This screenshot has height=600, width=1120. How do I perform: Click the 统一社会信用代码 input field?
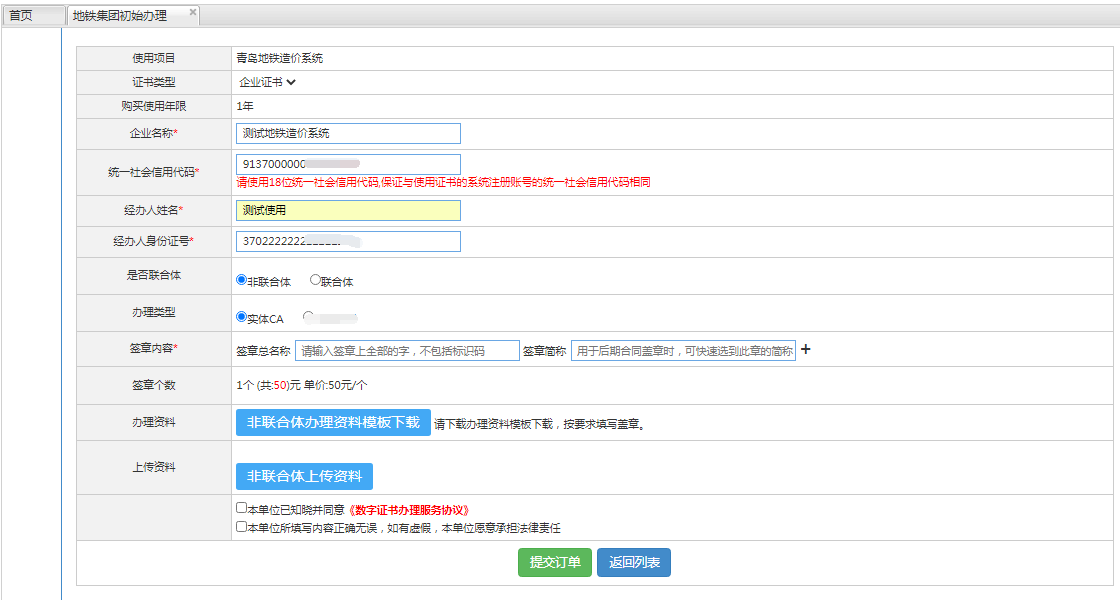click(348, 164)
